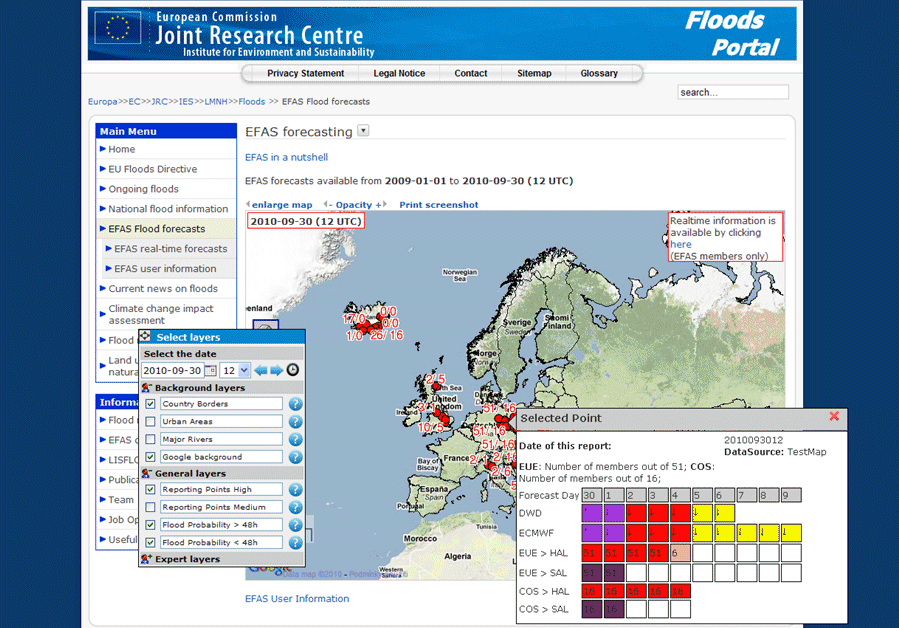This screenshot has width=899, height=628.
Task: Tick the Reporting Points Medium checkbox
Action: (x=150, y=507)
